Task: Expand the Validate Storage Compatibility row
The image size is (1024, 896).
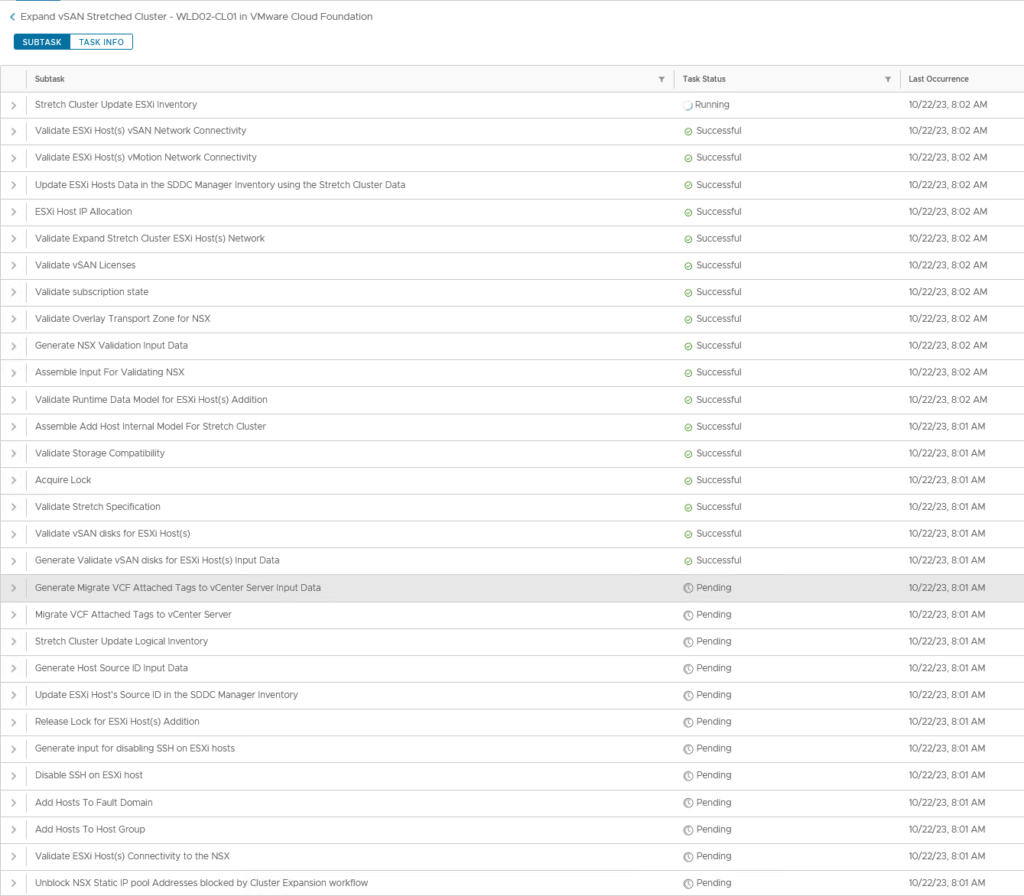Action: 14,454
